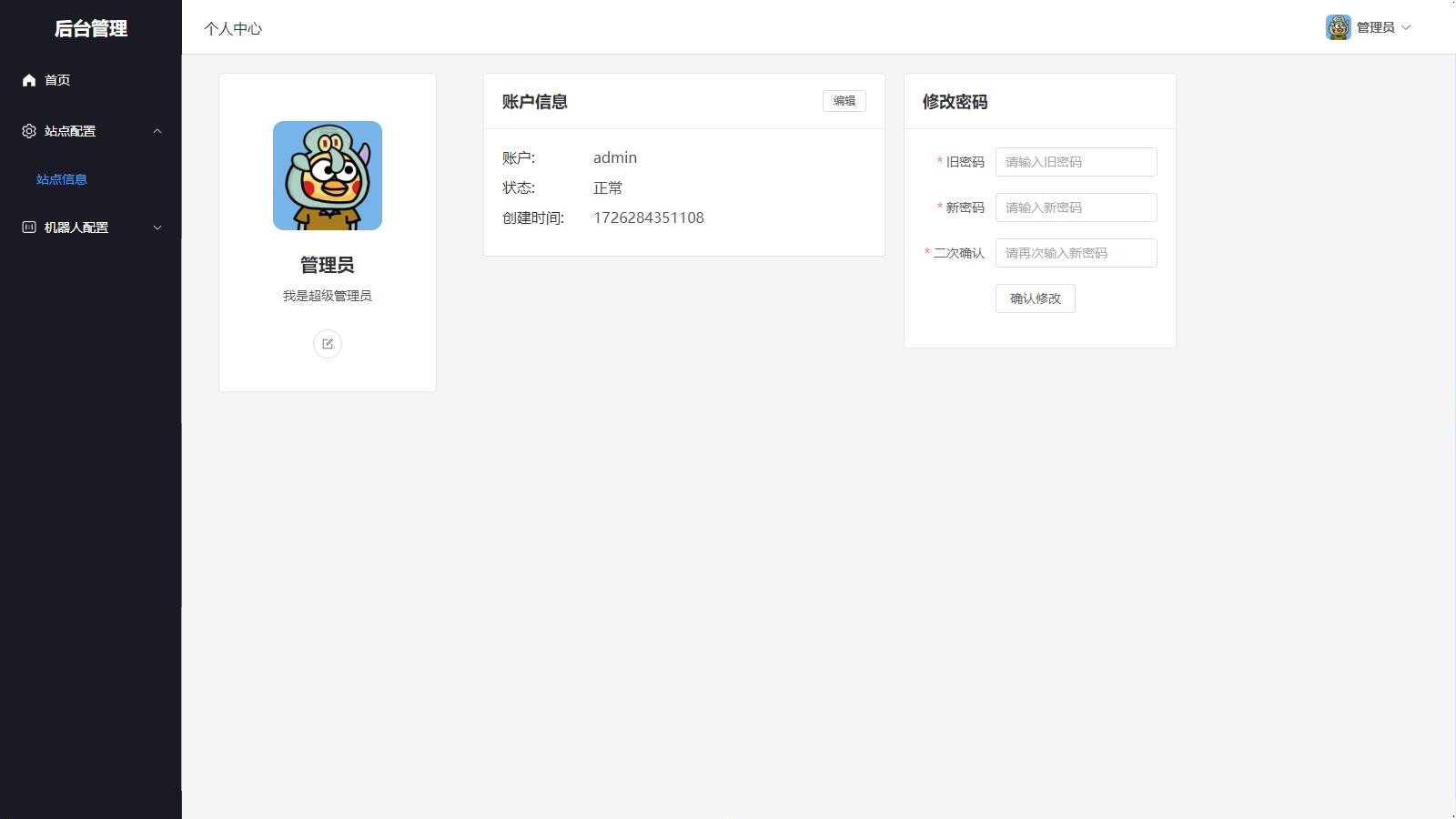The width and height of the screenshot is (1456, 819).
Task: Click the 状态: label
Action: [519, 187]
